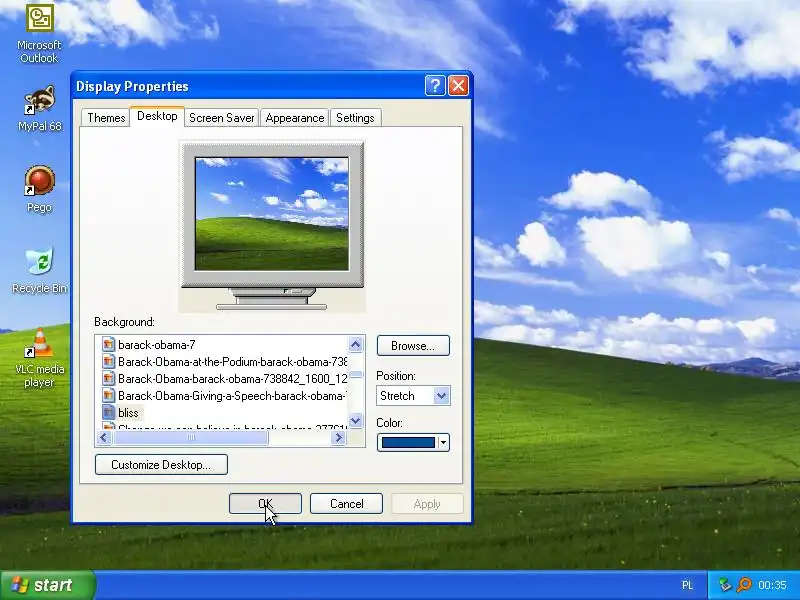
Task: Switch to the Appearance tab
Action: [295, 118]
